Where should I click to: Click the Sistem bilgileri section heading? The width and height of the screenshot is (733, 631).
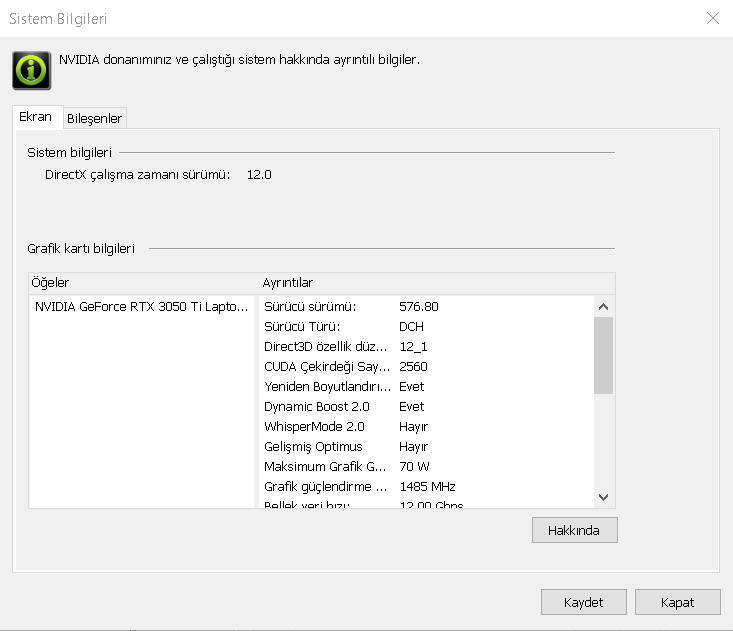pyautogui.click(x=69, y=153)
